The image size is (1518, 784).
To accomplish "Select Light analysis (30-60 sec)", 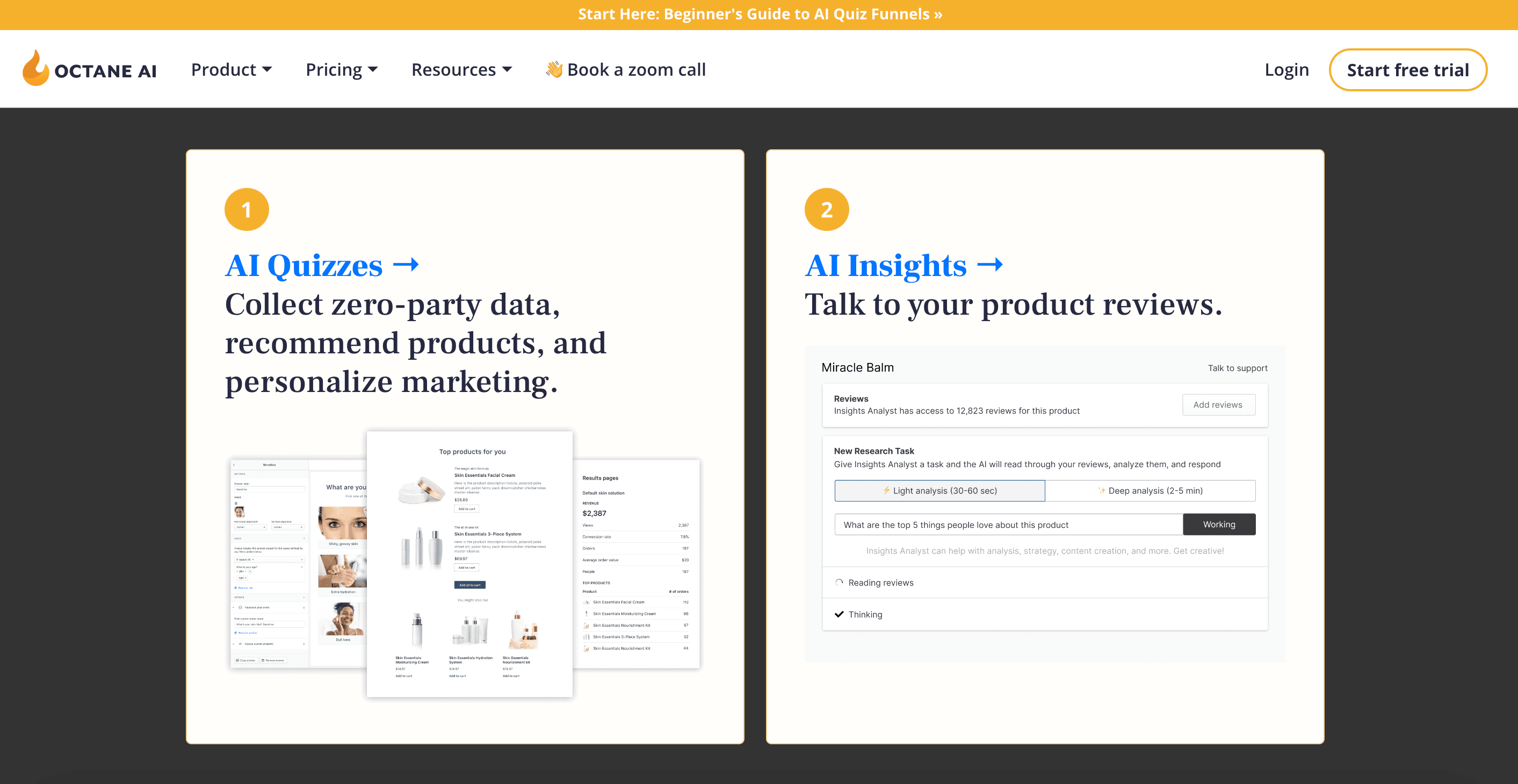I will [939, 490].
